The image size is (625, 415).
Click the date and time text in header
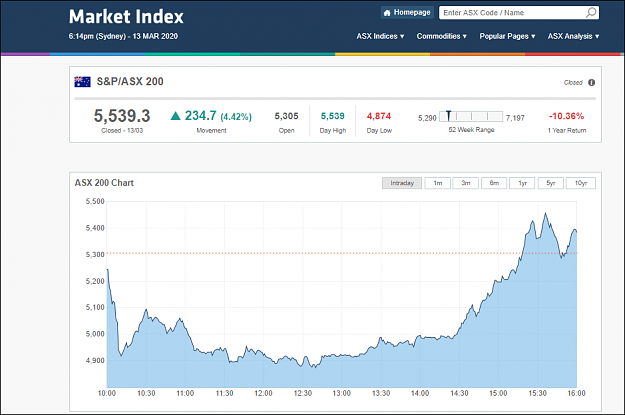[123, 36]
